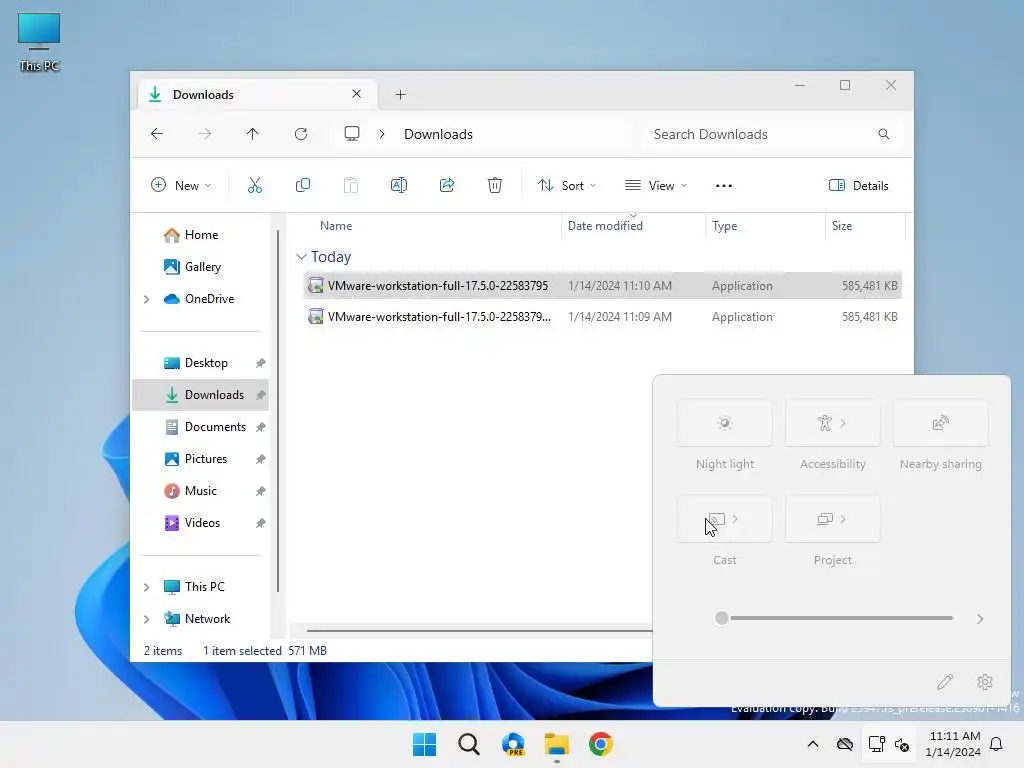
Task: Open the Sort dropdown
Action: coord(567,185)
